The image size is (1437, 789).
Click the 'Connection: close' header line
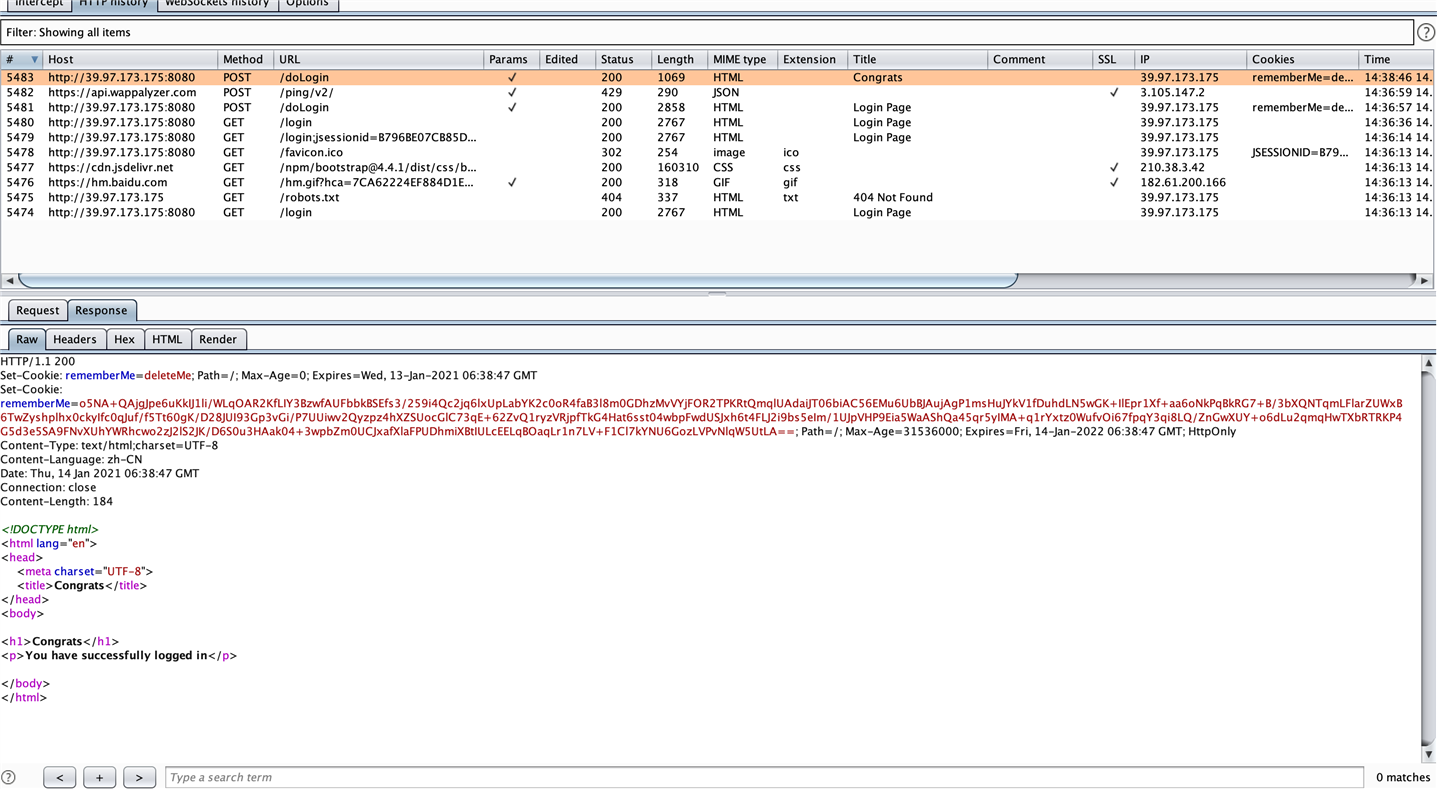click(49, 487)
